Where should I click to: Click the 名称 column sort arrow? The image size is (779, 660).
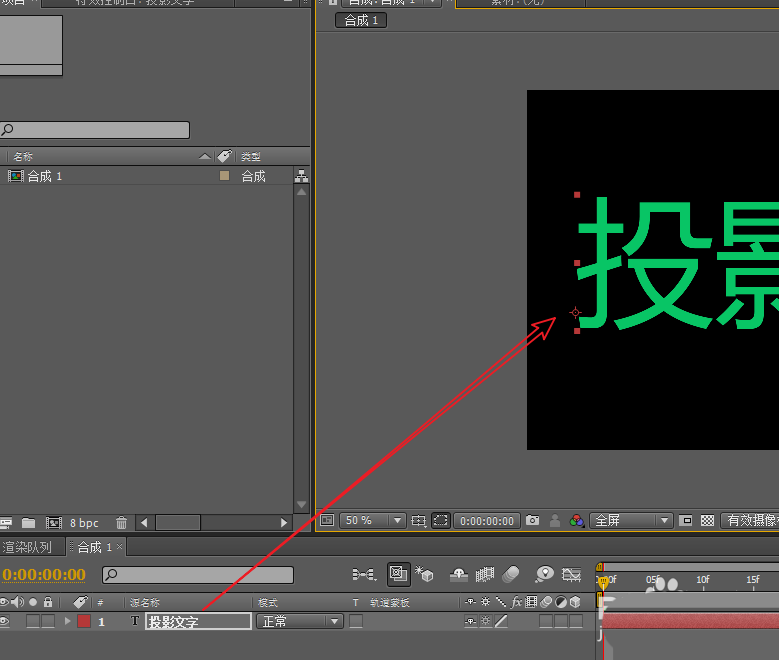coord(204,157)
